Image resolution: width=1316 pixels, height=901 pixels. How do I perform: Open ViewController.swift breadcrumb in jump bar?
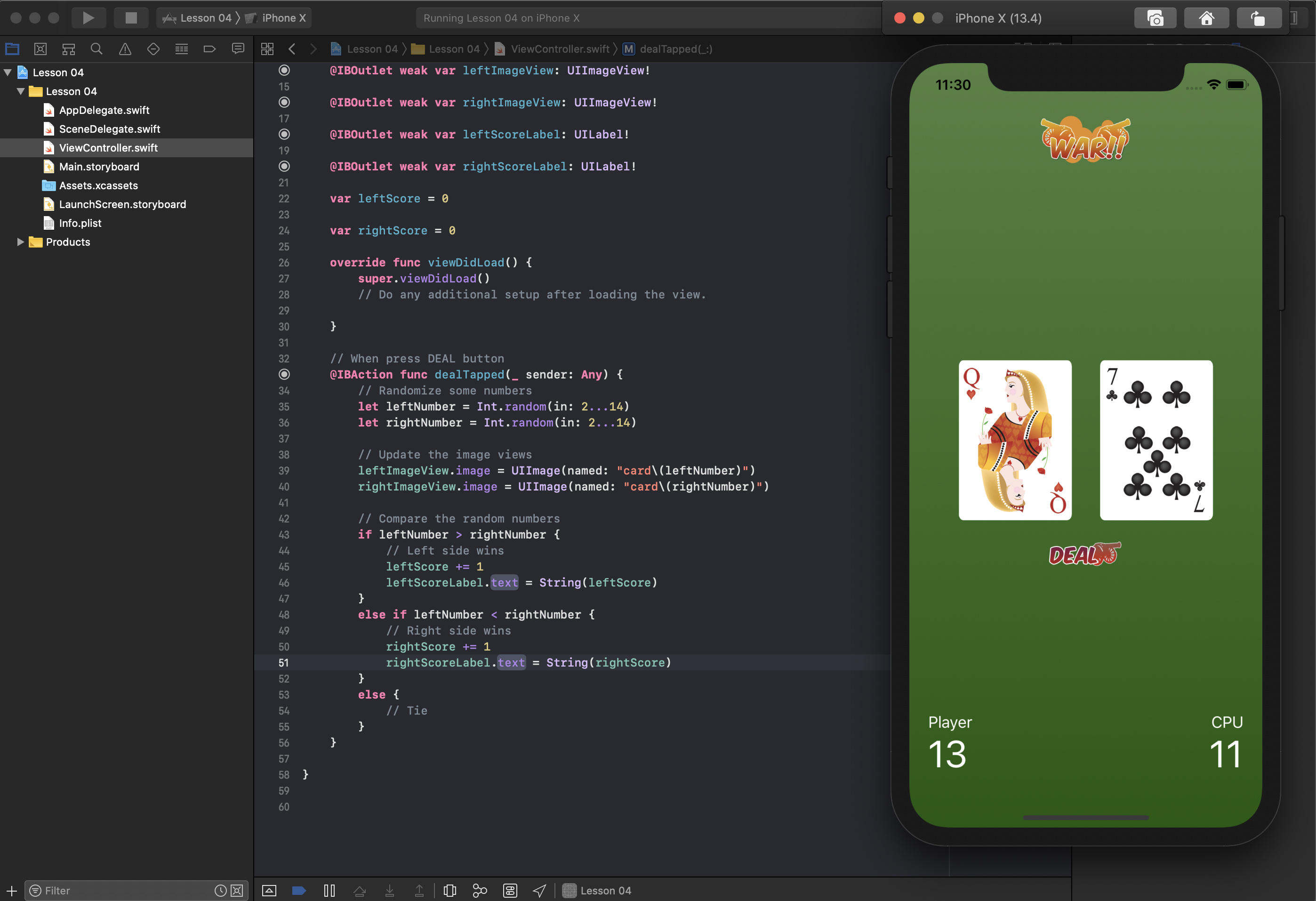point(560,48)
